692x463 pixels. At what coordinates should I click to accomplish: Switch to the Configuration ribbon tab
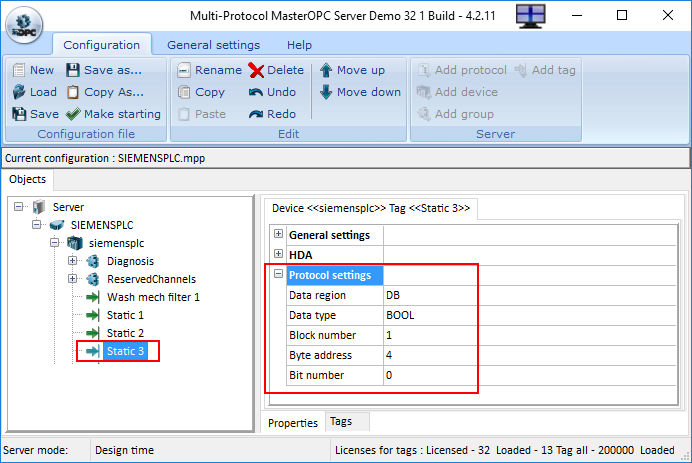102,45
